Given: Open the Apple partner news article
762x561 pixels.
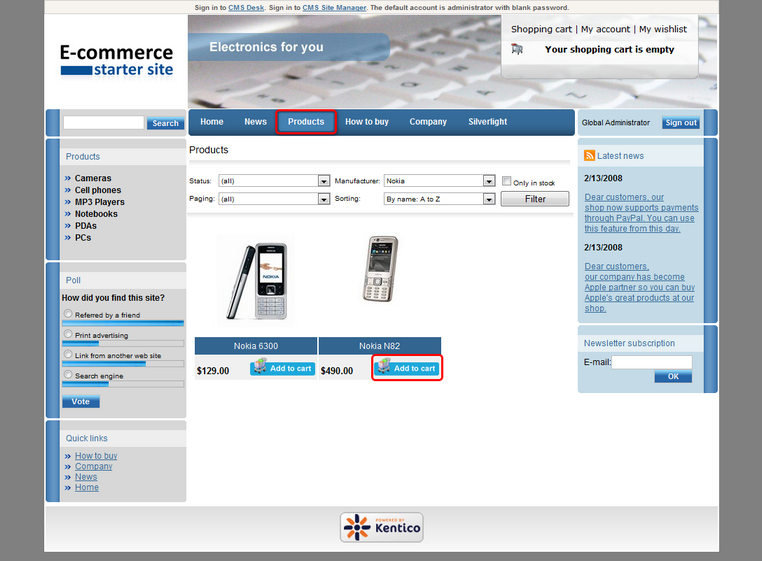Looking at the screenshot, I should pyautogui.click(x=640, y=287).
